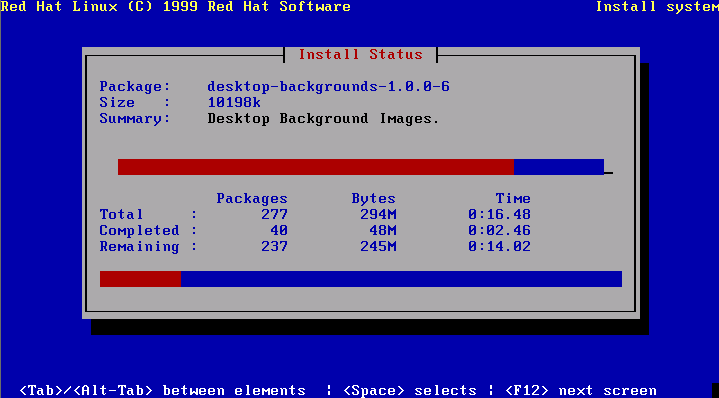Select the desktop-backgrounds-1.0.0-6 package name

coord(328,86)
